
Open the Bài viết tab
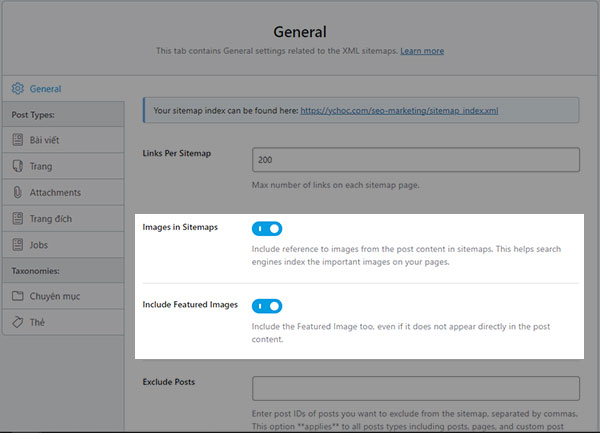tap(63, 140)
